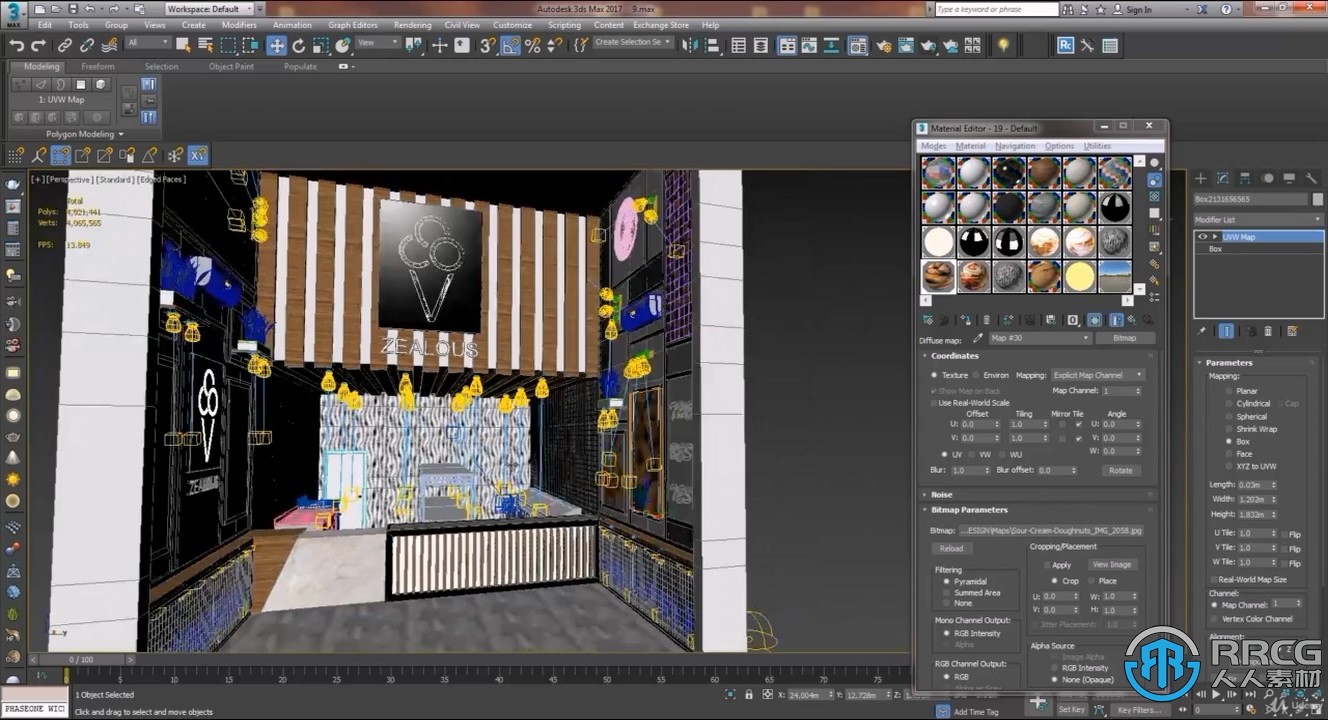The image size is (1328, 720).
Task: Open the Modifier List dropdown
Action: [1258, 219]
